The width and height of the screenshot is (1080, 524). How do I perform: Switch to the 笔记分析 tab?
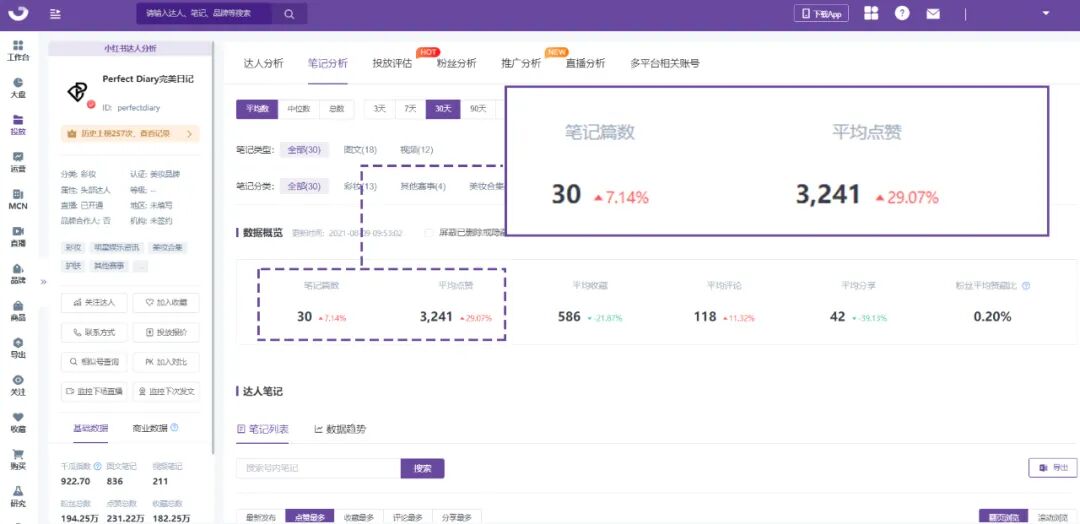click(x=328, y=63)
